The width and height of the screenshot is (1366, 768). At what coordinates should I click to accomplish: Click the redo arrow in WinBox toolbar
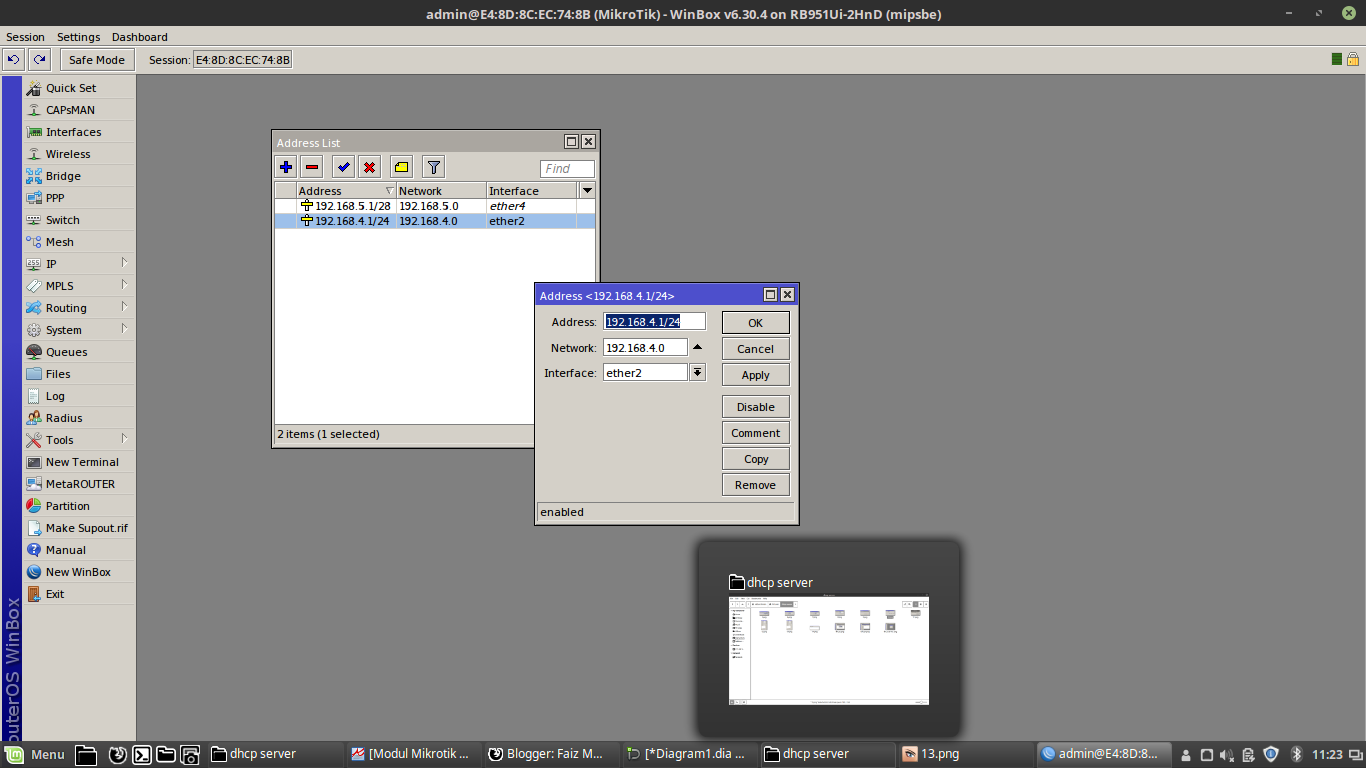(x=40, y=60)
